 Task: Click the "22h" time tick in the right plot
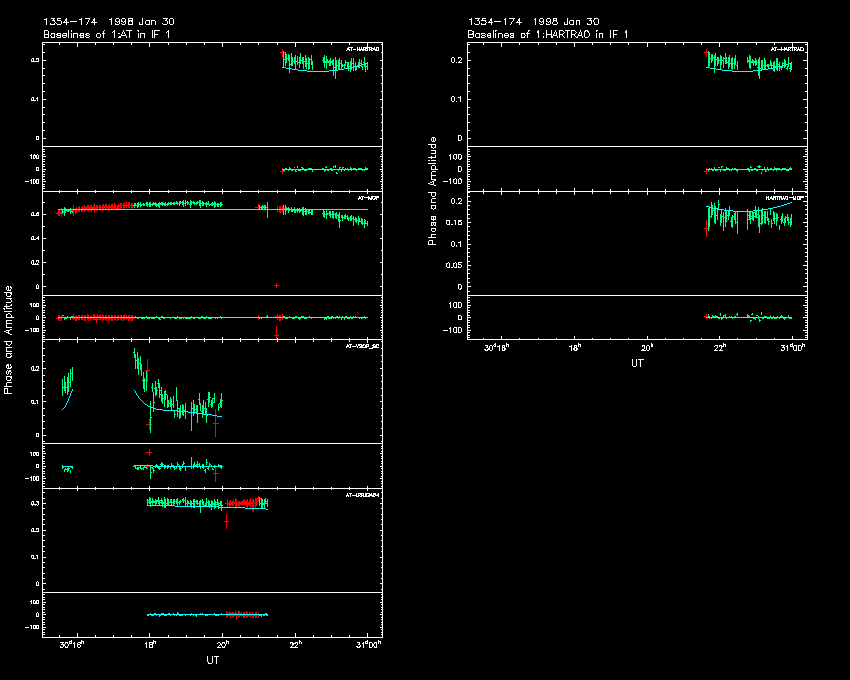[720, 348]
